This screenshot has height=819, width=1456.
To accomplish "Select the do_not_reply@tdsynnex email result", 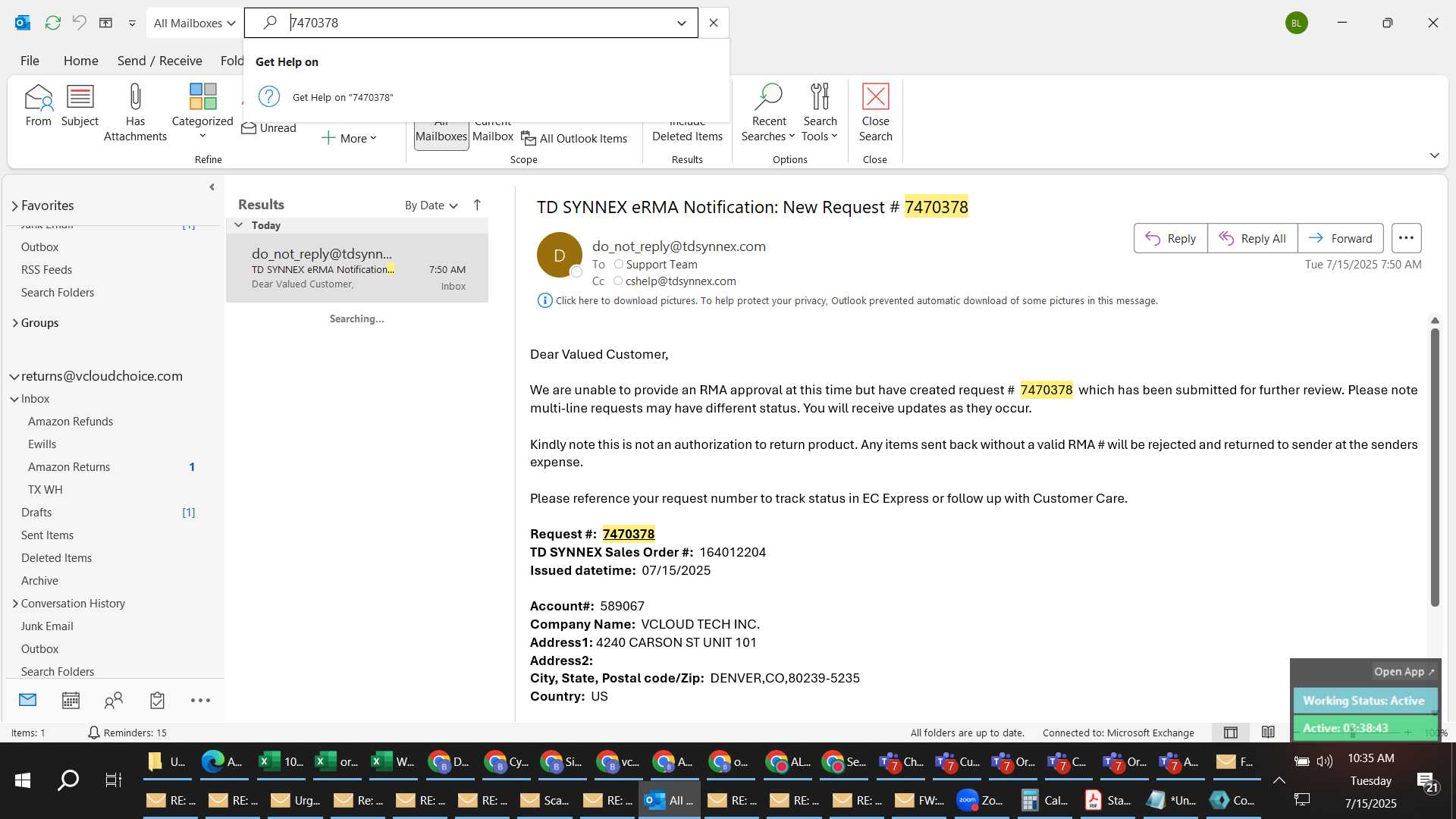I will coord(357,268).
